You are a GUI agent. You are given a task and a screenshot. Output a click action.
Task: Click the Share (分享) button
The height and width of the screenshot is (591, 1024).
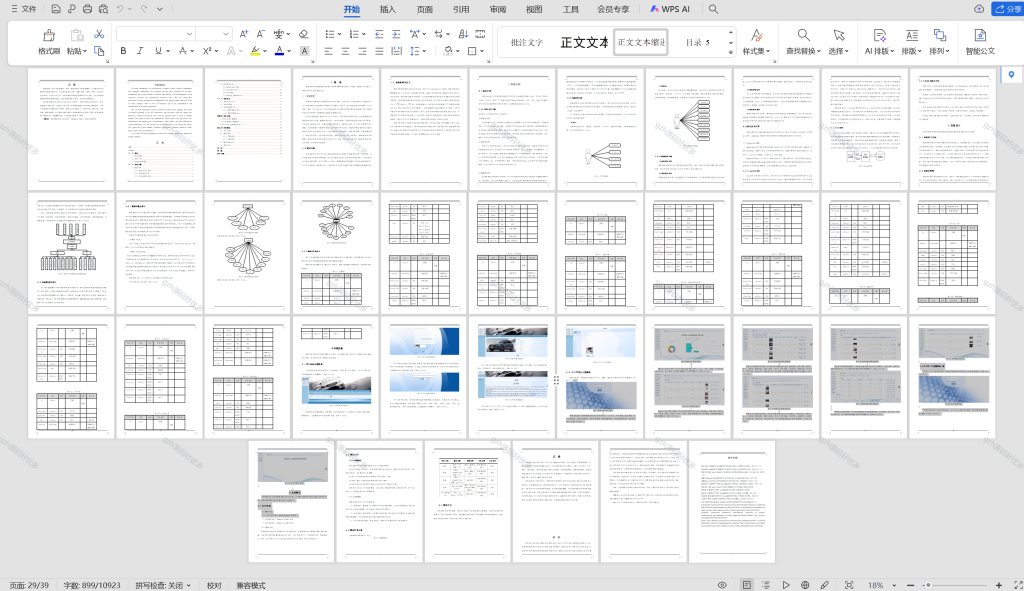click(x=1008, y=9)
